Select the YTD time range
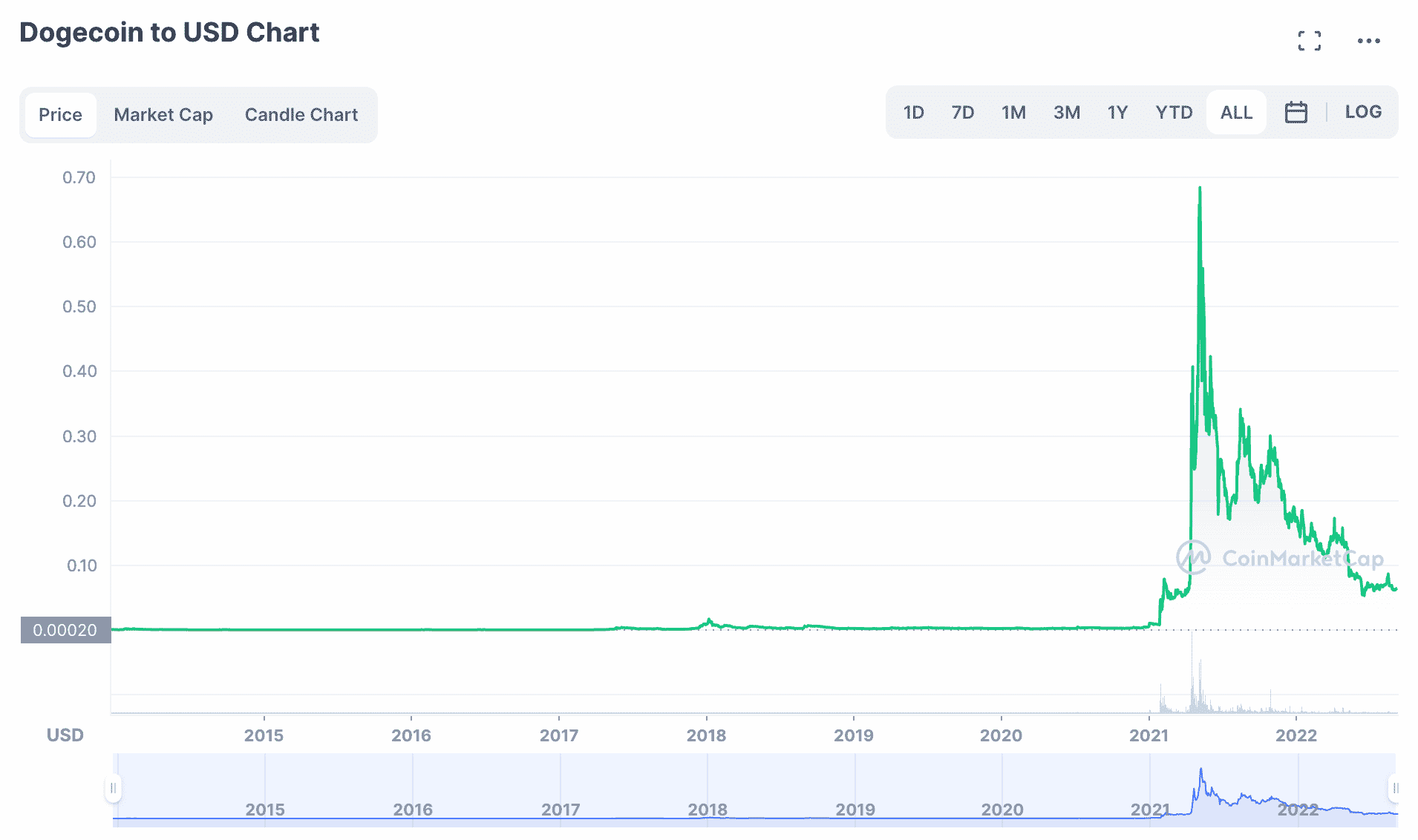Image resolution: width=1418 pixels, height=840 pixels. (x=1174, y=112)
